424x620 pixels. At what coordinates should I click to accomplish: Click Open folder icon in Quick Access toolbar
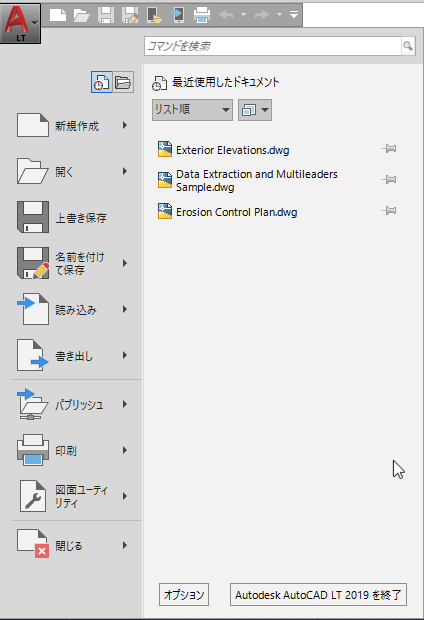pos(81,15)
